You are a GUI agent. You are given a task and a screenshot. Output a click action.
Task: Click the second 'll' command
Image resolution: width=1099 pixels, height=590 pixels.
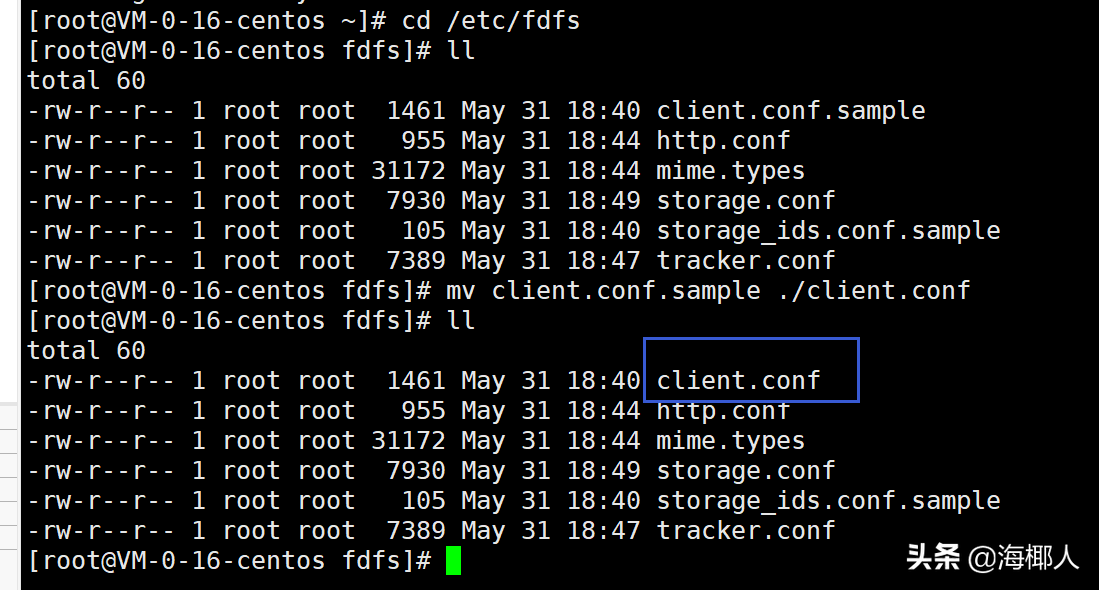point(462,321)
